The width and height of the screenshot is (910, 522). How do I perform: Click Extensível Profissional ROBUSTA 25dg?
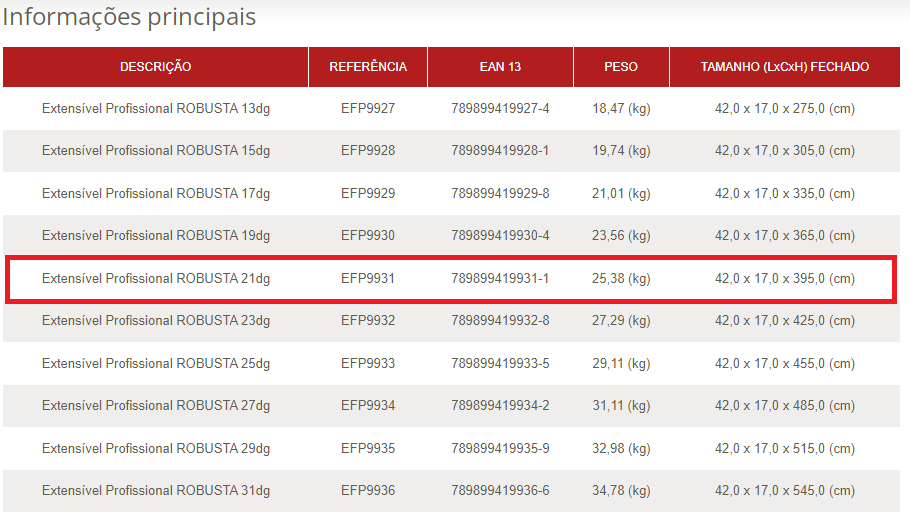pyautogui.click(x=156, y=363)
